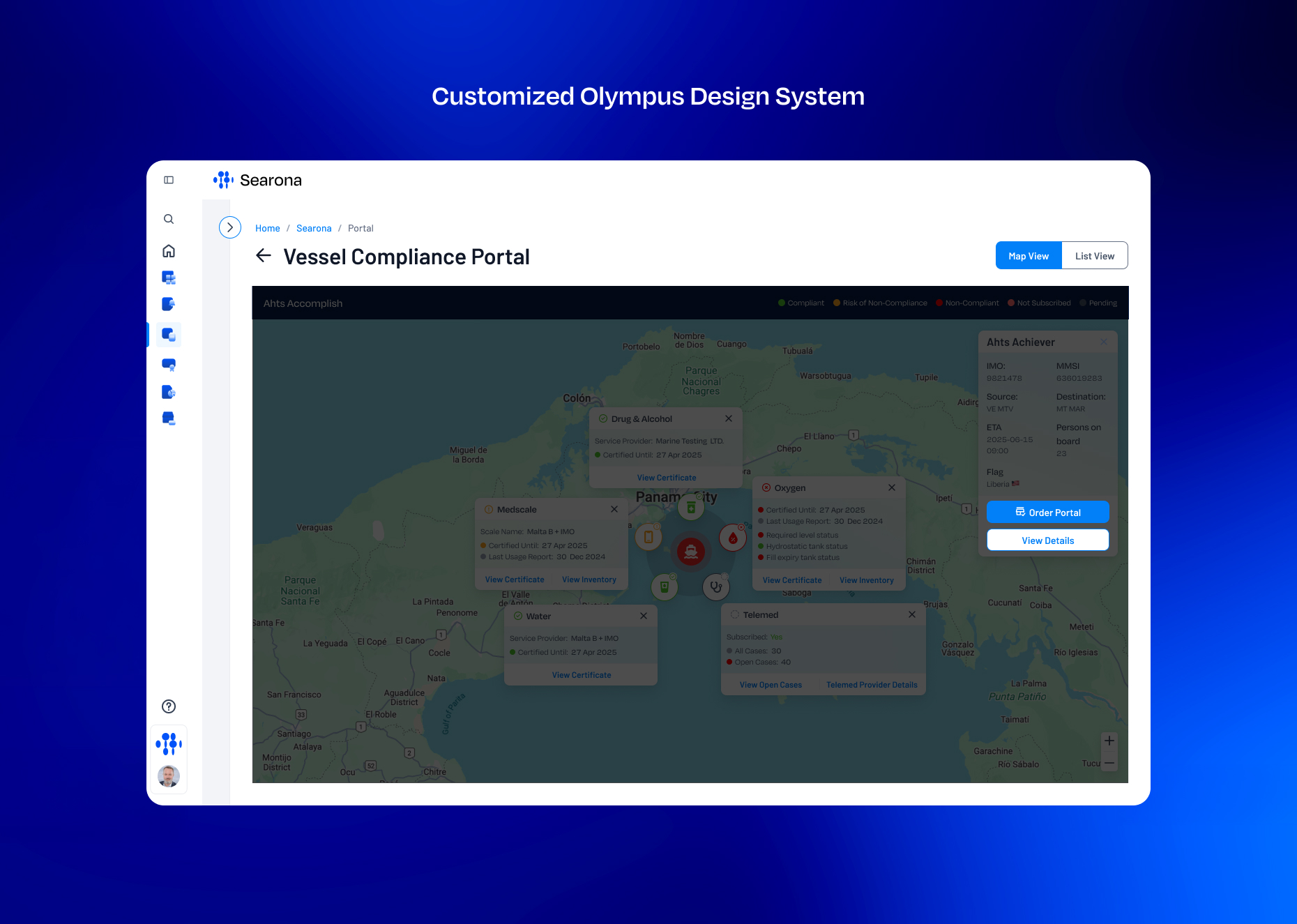This screenshot has width=1297, height=924.
Task: Expand the side panel with chevron button
Action: click(230, 227)
